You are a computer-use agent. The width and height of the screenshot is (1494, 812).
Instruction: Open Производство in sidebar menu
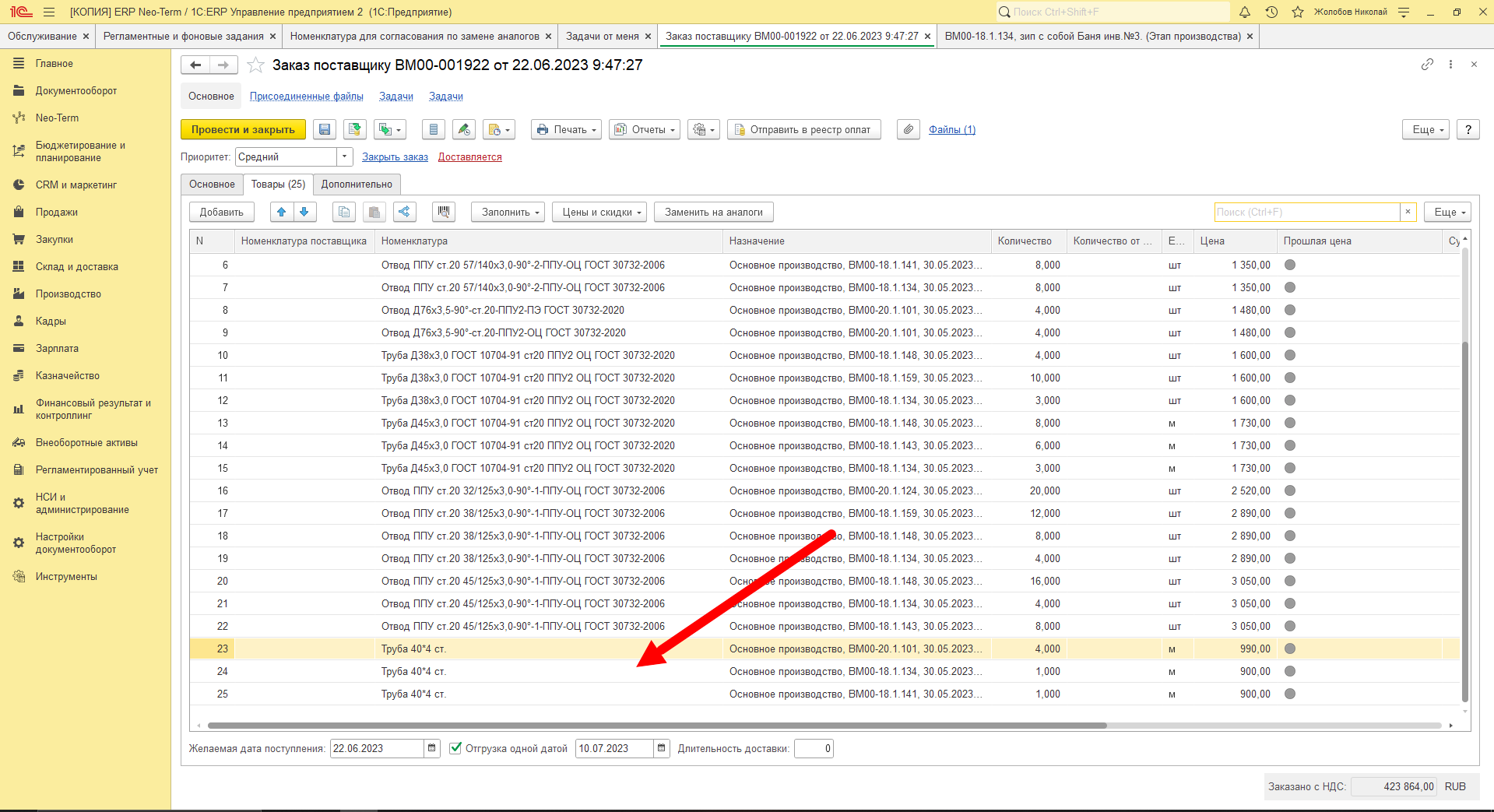(69, 294)
